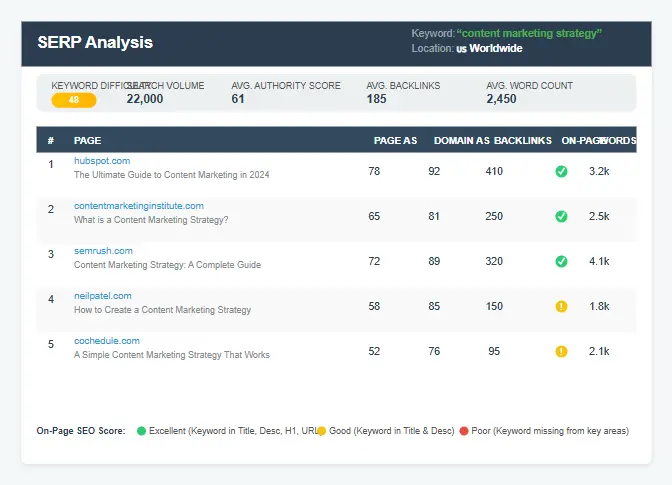Screen dimensions: 672x485
Task: Click backlinks value 95 for cochedule.com
Action: (494, 351)
